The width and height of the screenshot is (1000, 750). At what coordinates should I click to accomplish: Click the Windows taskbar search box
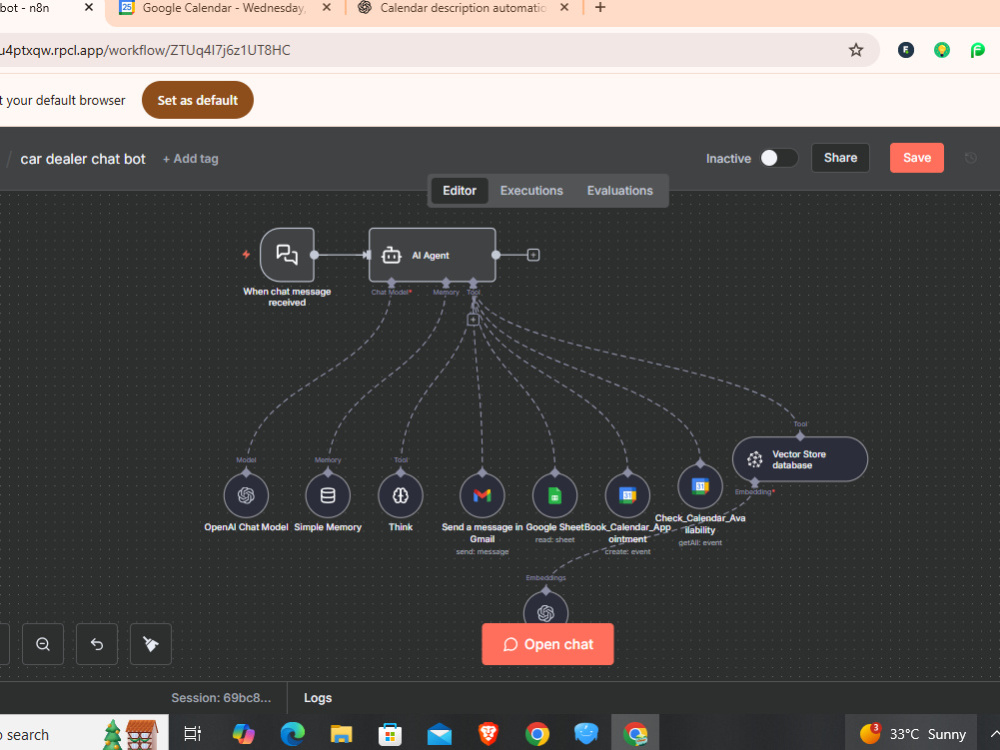click(x=84, y=734)
